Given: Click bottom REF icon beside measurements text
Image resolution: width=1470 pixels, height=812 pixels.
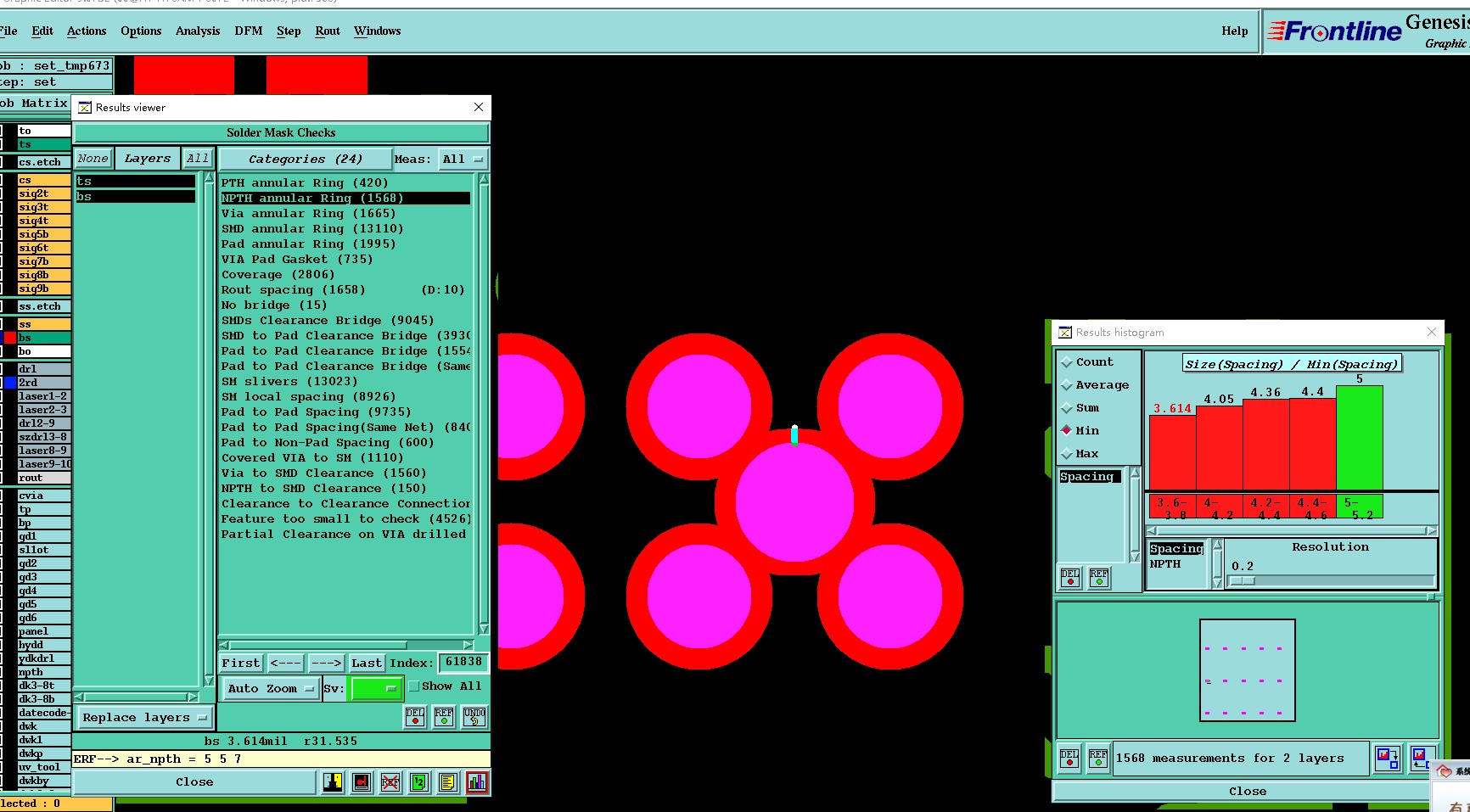Looking at the screenshot, I should 1098,758.
